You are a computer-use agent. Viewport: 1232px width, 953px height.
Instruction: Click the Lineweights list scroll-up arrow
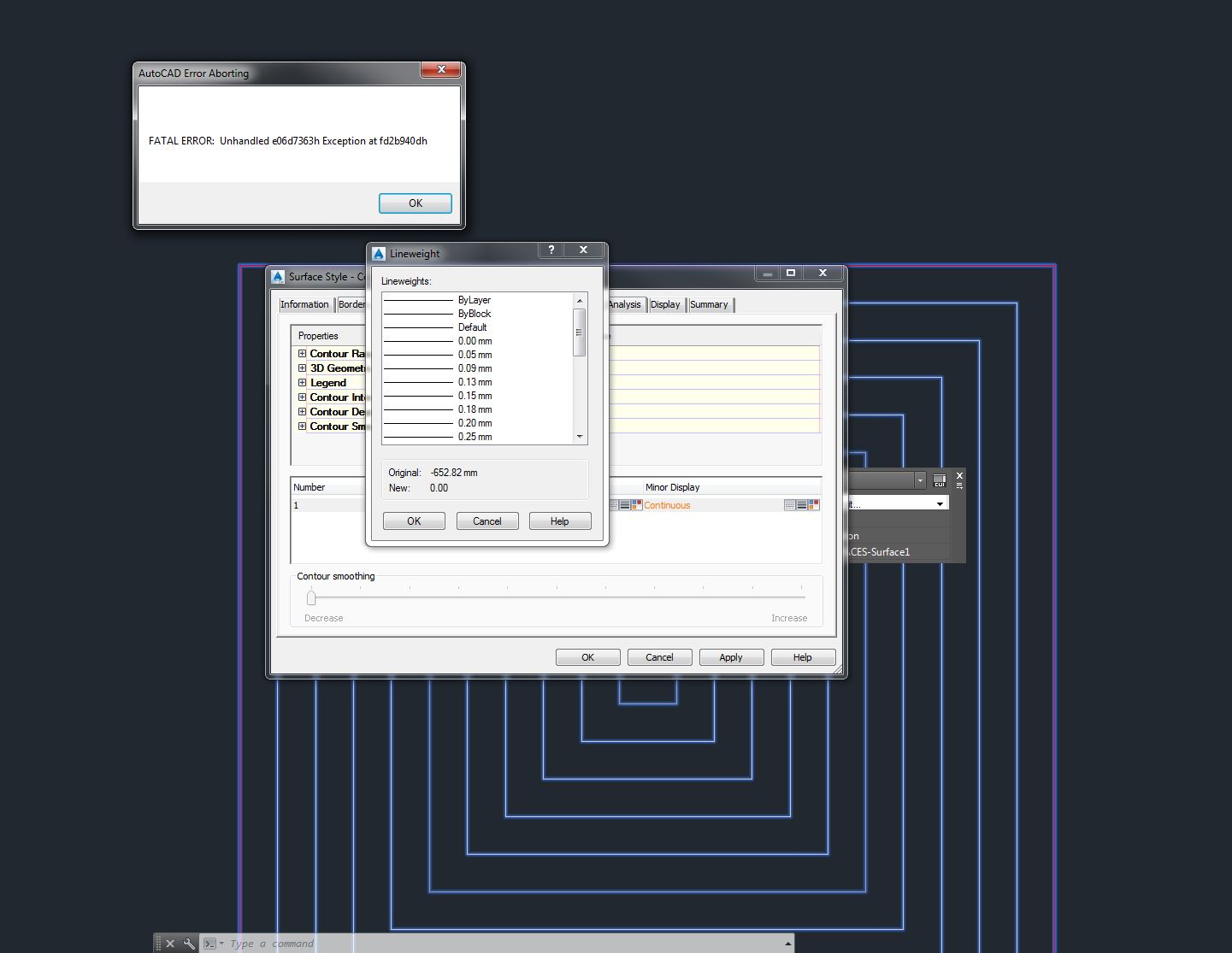580,300
